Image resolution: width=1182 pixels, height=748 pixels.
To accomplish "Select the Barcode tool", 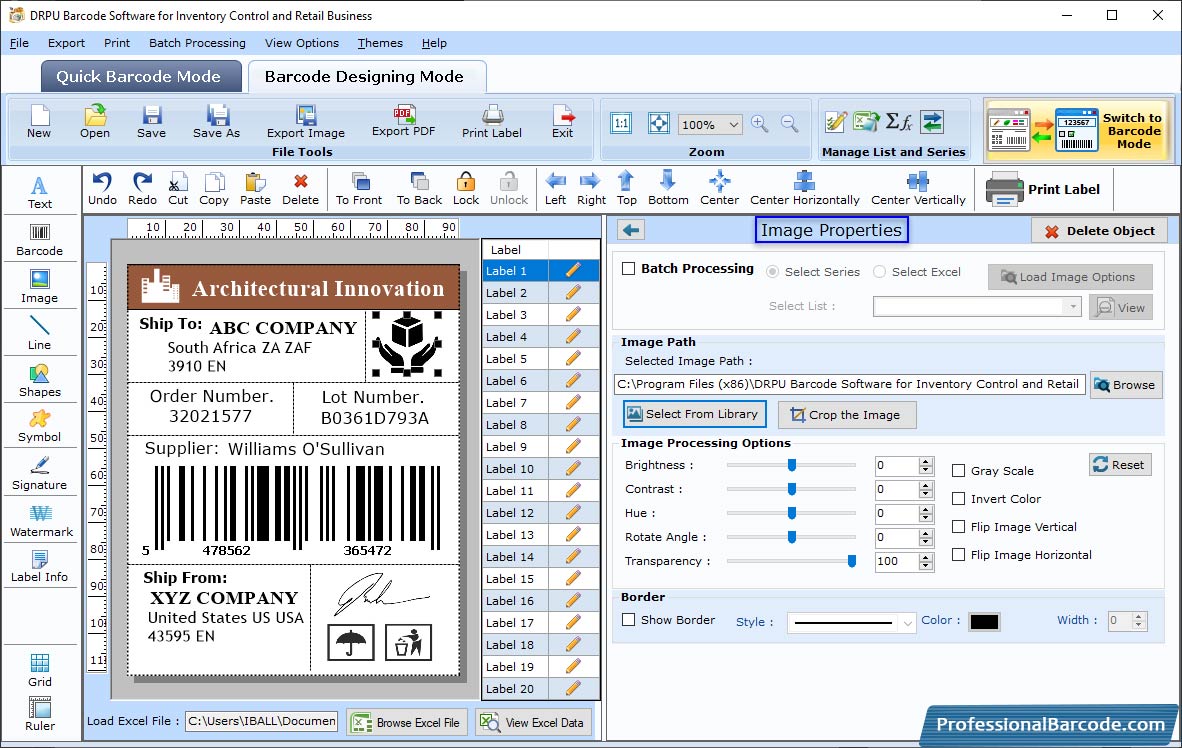I will pyautogui.click(x=39, y=240).
